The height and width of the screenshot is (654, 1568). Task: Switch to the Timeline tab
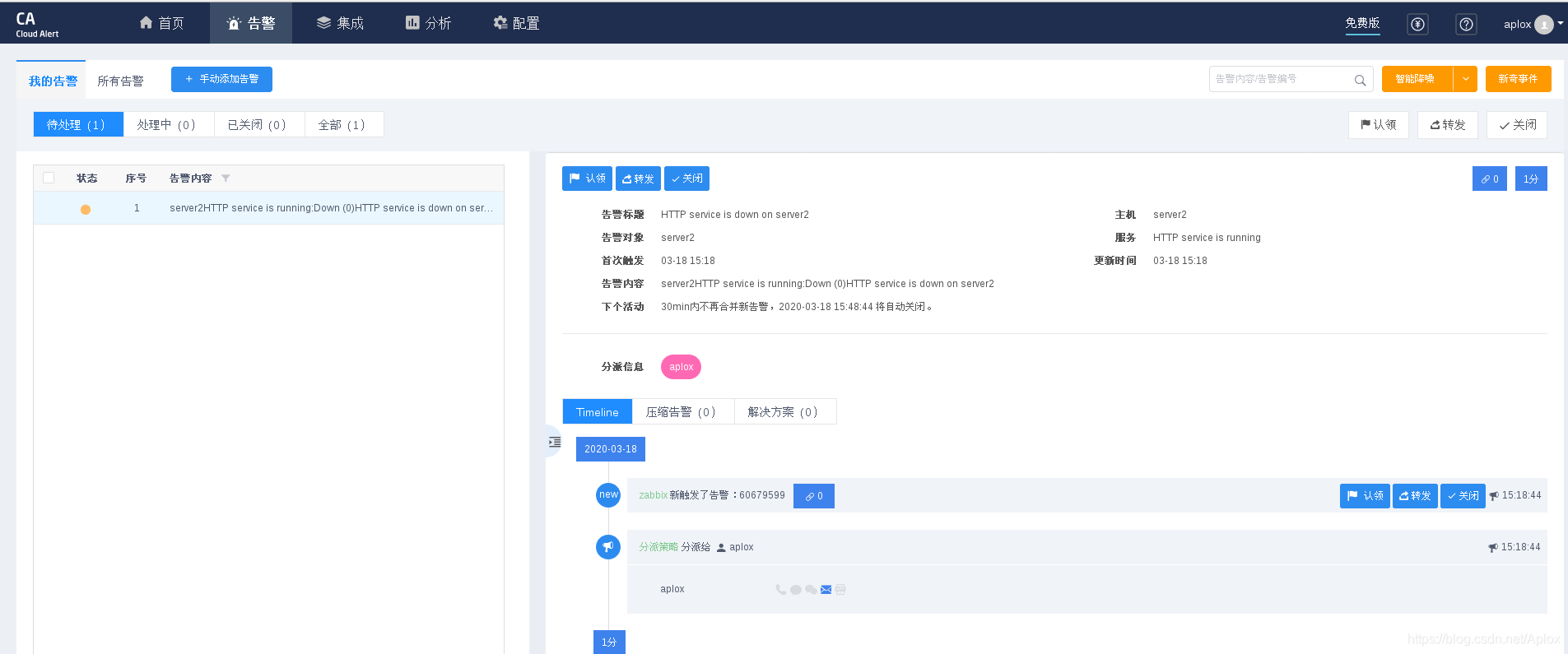click(598, 412)
